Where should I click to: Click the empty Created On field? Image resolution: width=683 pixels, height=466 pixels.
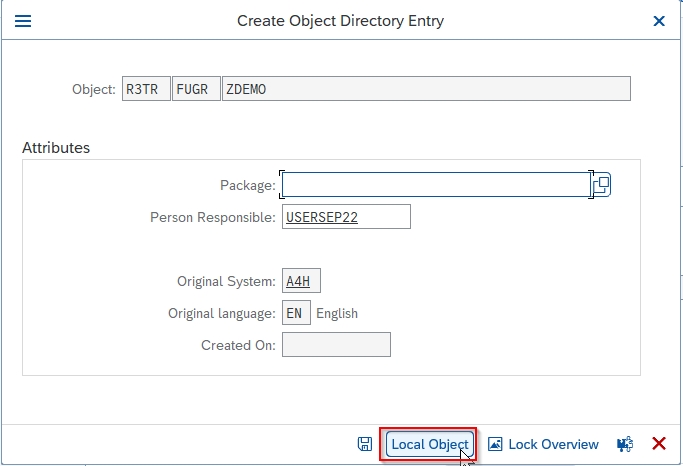pos(336,345)
